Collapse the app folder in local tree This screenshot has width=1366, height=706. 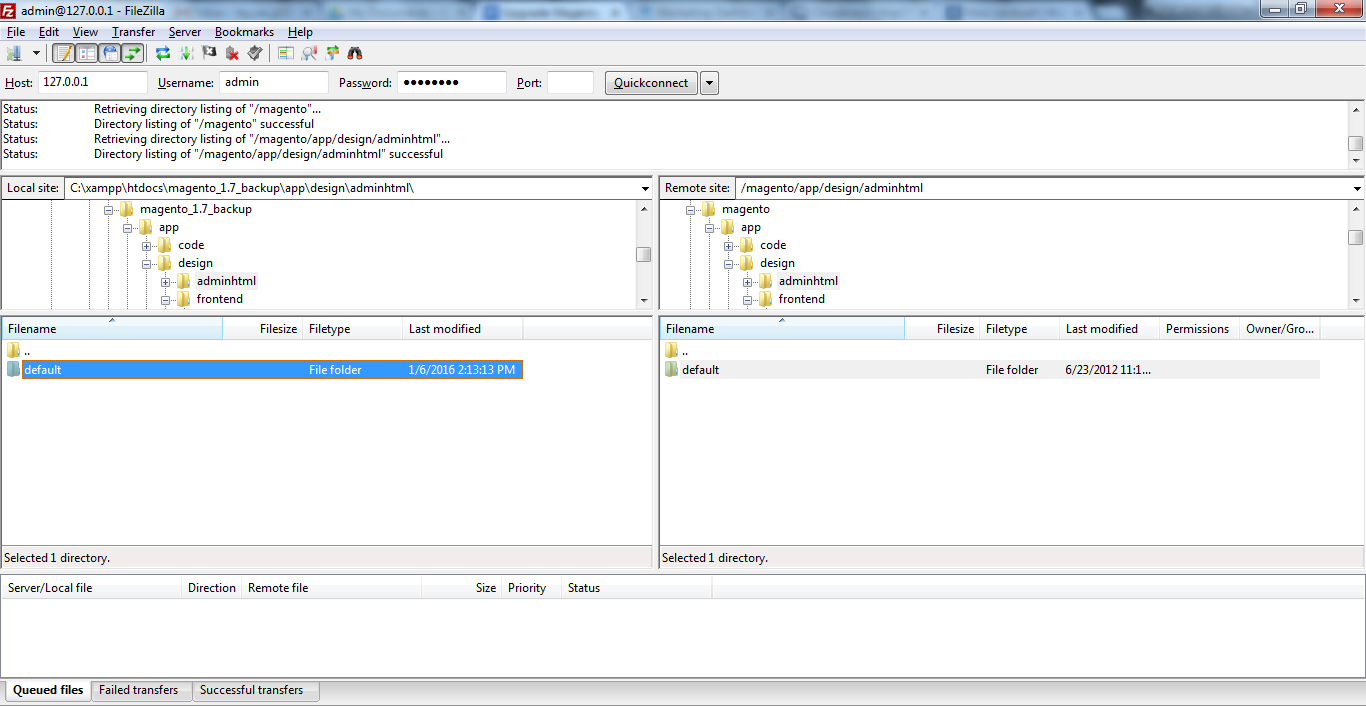[x=128, y=228]
